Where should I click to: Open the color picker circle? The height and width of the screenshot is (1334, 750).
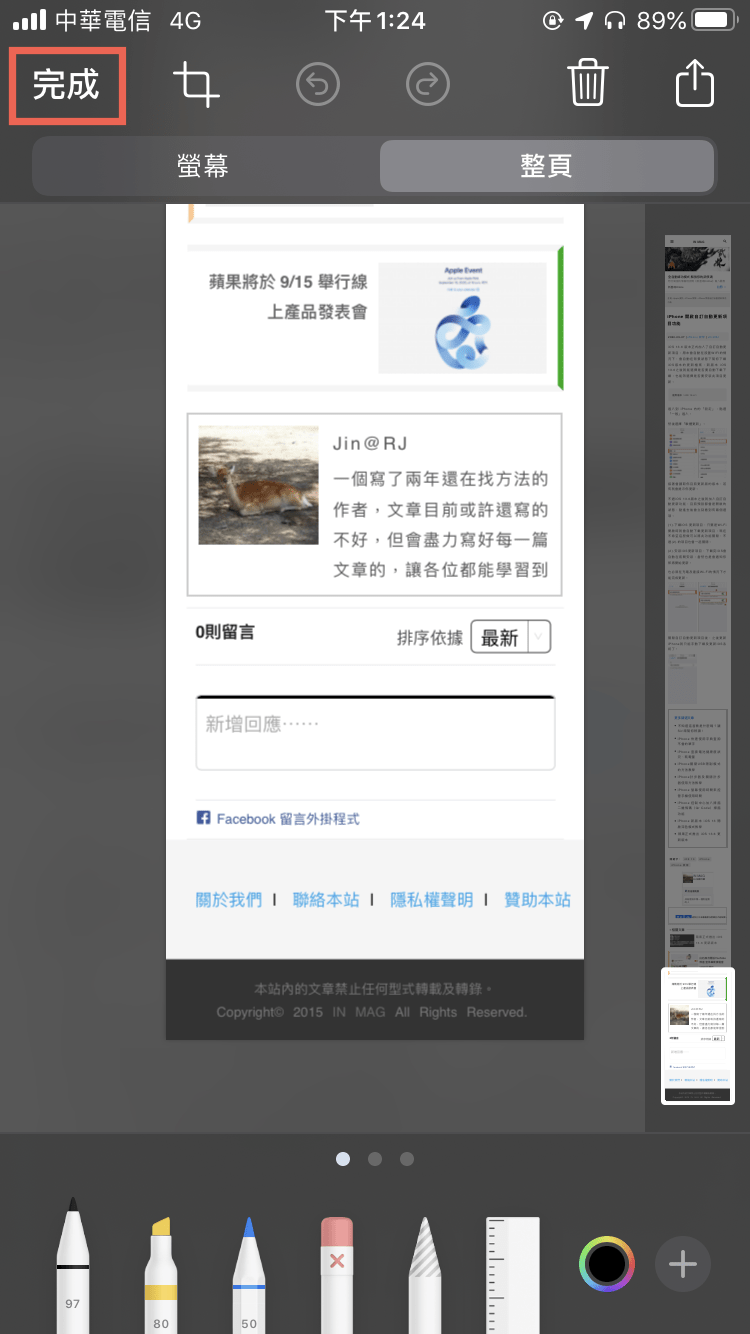point(606,1264)
